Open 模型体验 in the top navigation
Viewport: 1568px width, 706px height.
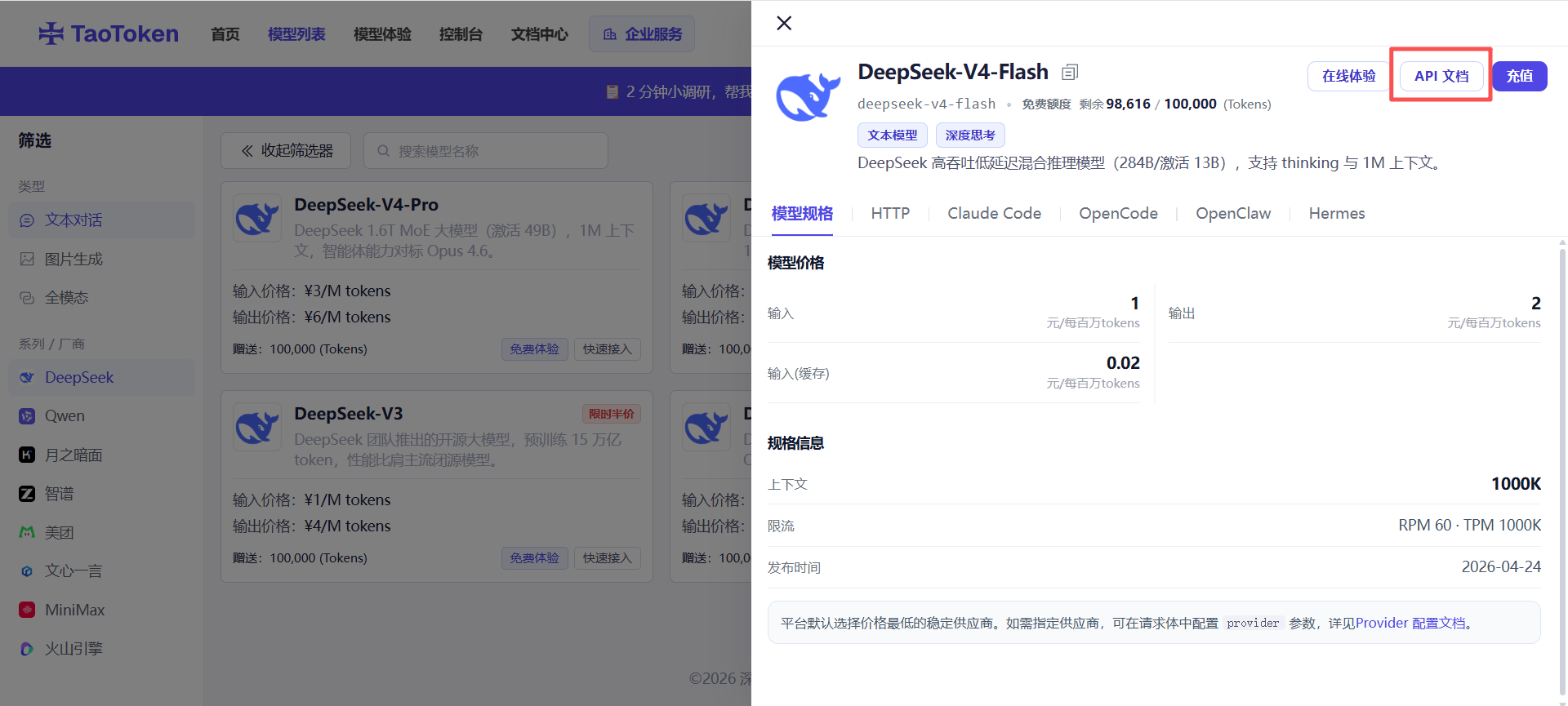[x=382, y=34]
